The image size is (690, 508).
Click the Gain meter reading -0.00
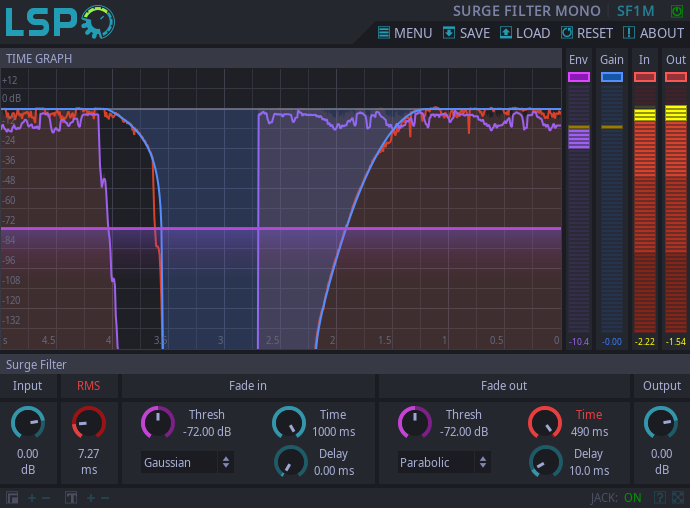pyautogui.click(x=612, y=342)
